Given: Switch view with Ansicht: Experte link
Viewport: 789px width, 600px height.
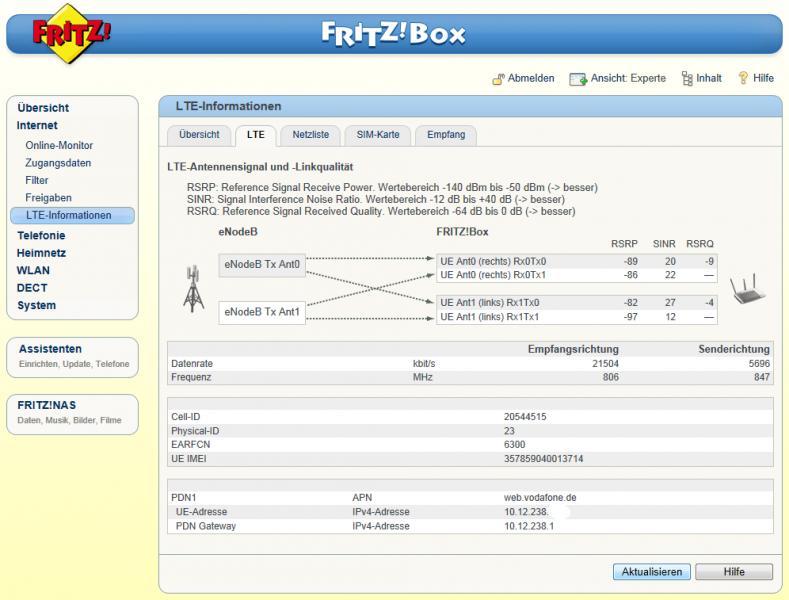Looking at the screenshot, I should [628, 78].
